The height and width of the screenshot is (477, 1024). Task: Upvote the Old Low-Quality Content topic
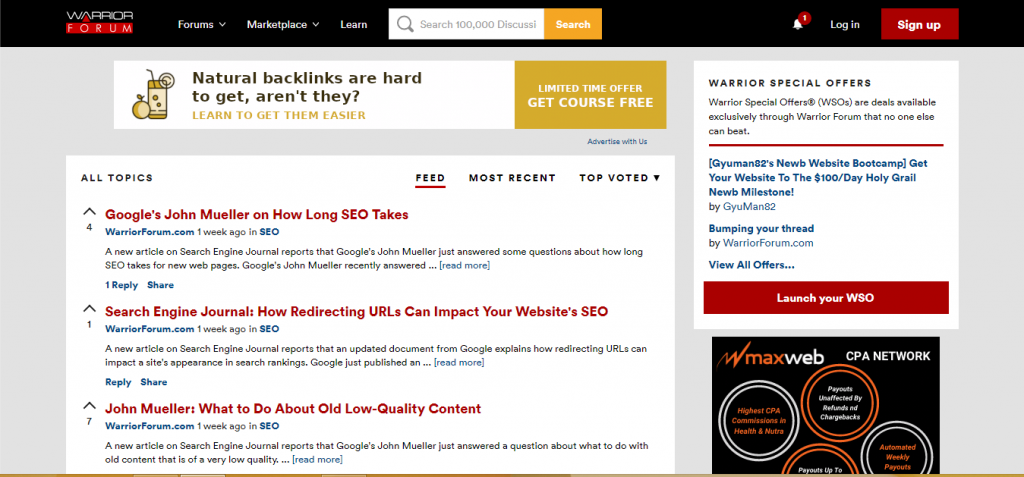coord(89,405)
